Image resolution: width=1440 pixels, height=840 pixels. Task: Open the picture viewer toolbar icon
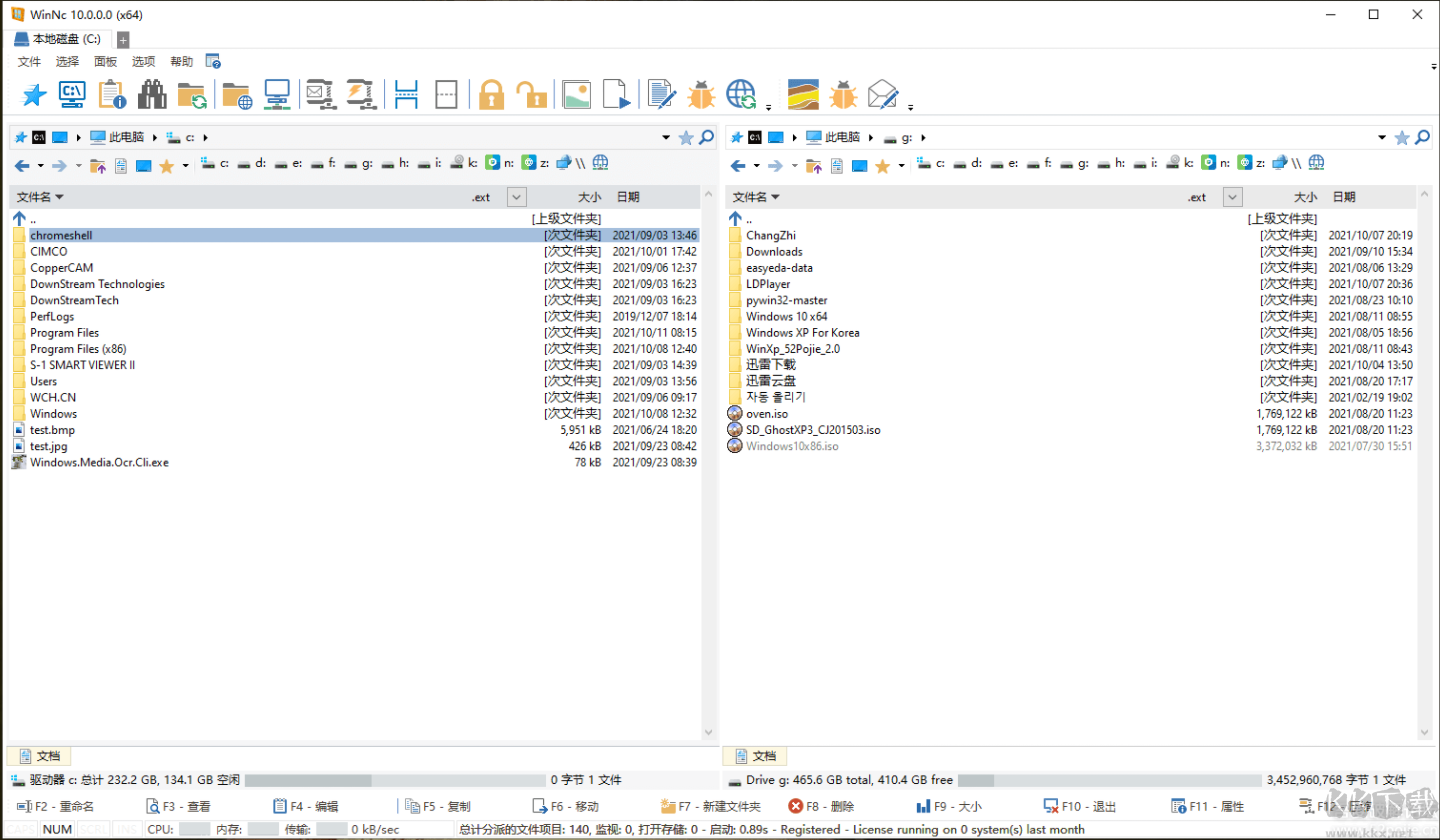click(x=576, y=95)
